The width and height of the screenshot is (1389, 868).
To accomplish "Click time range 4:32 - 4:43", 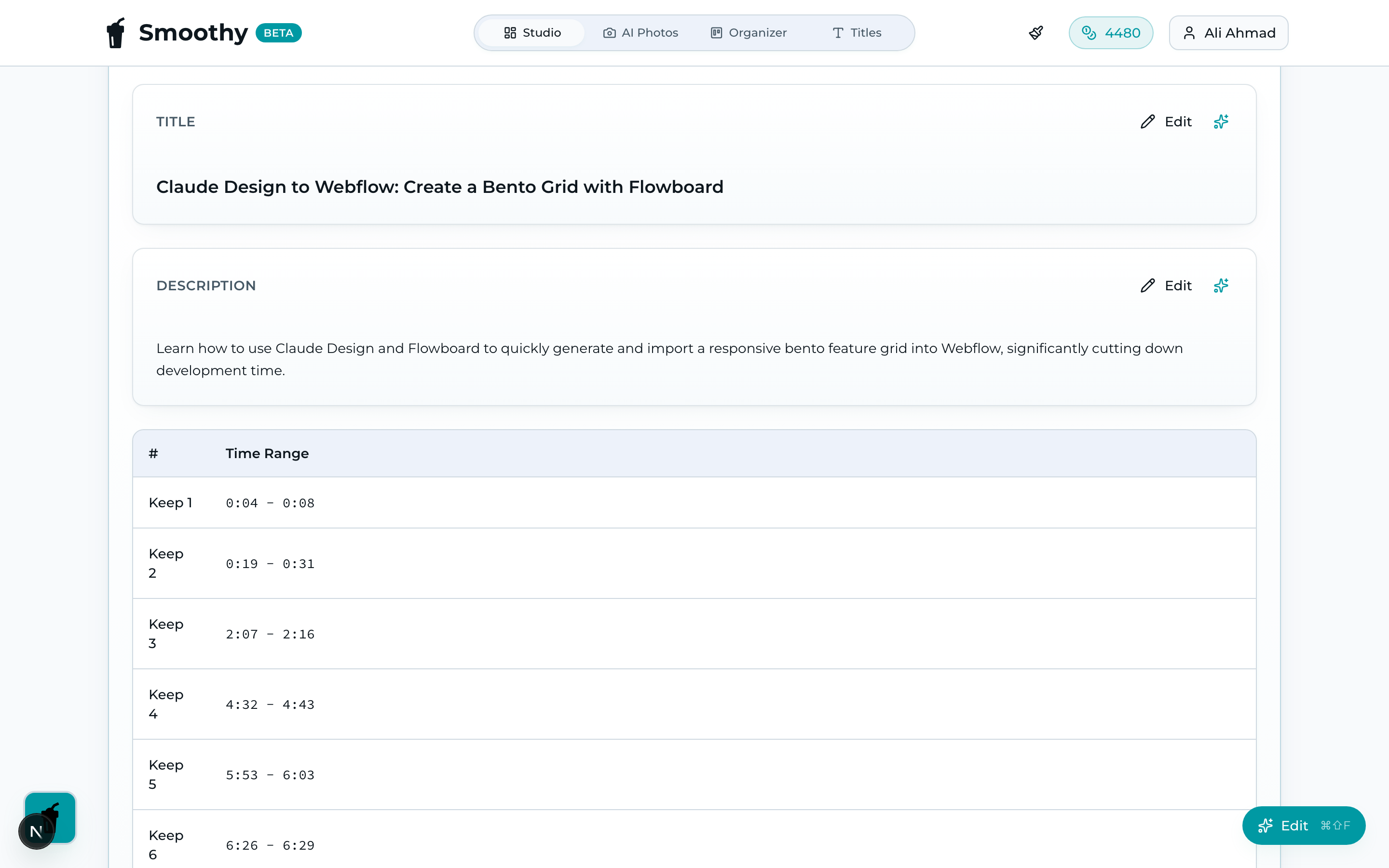I will tap(270, 705).
